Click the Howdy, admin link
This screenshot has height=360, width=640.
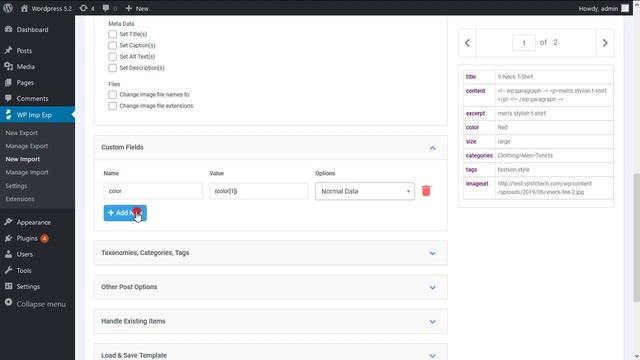[598, 9]
